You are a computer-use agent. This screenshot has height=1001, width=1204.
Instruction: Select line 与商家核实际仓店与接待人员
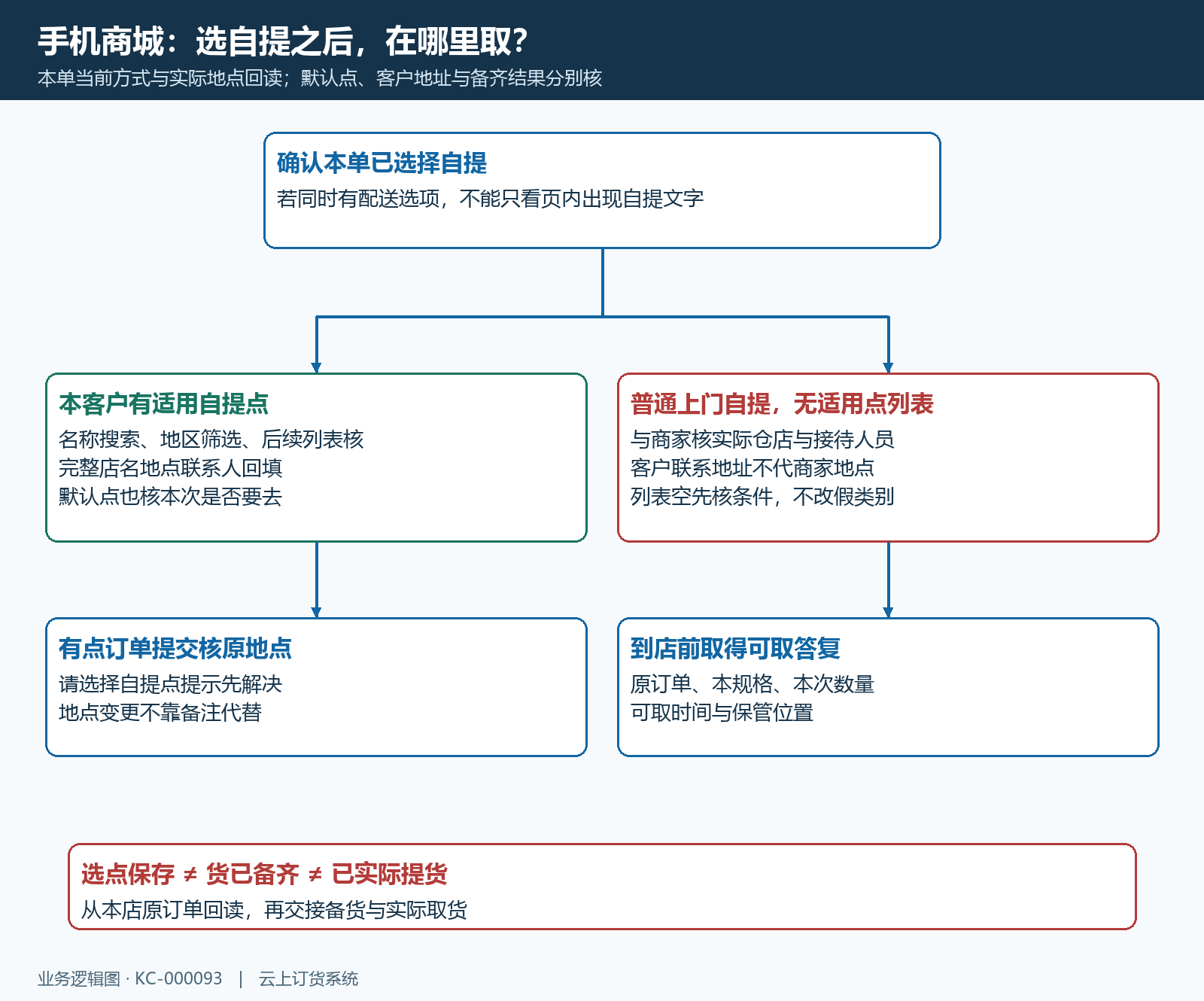pos(762,440)
